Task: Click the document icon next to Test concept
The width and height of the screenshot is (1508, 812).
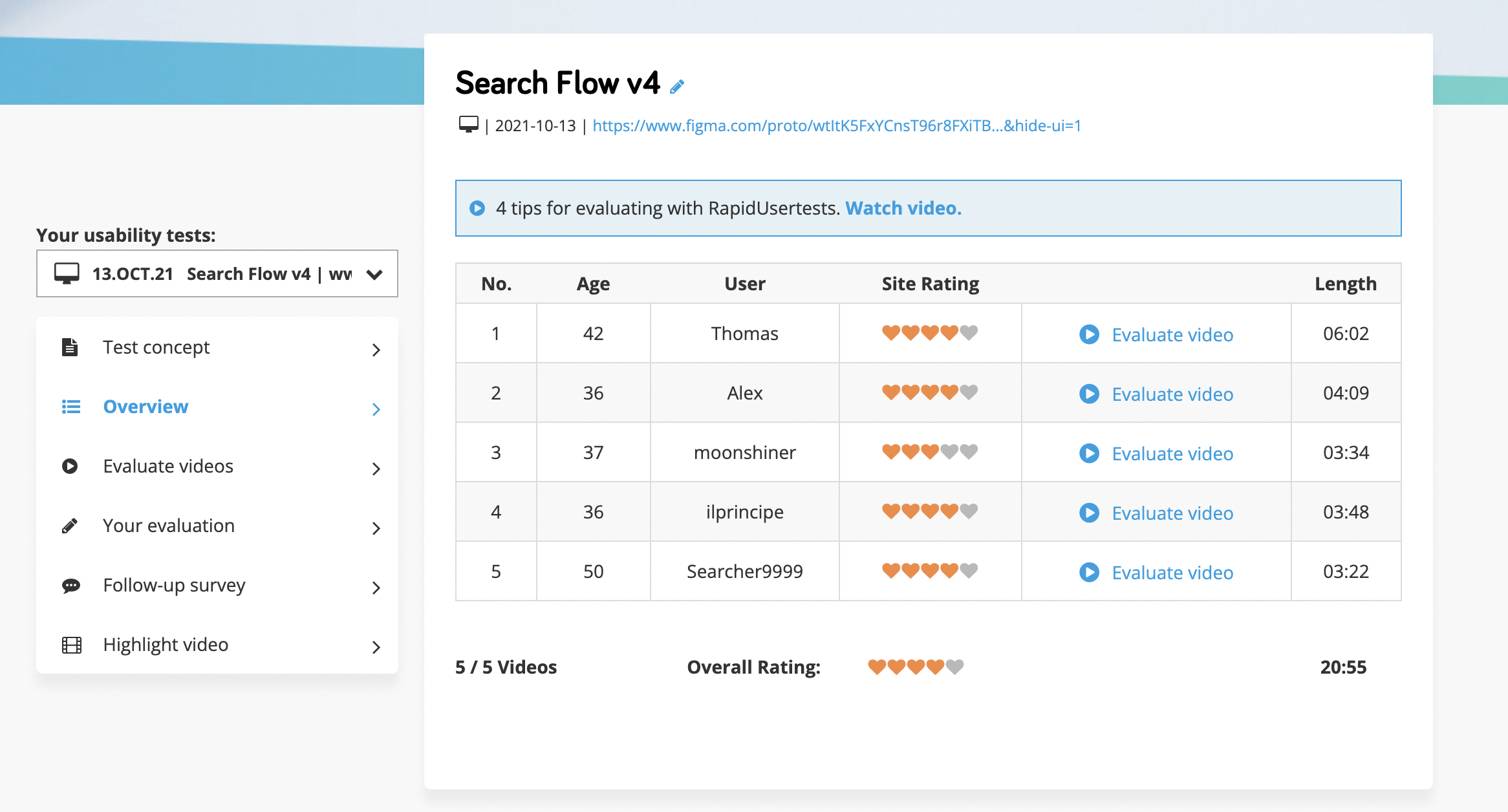Action: pyautogui.click(x=70, y=347)
